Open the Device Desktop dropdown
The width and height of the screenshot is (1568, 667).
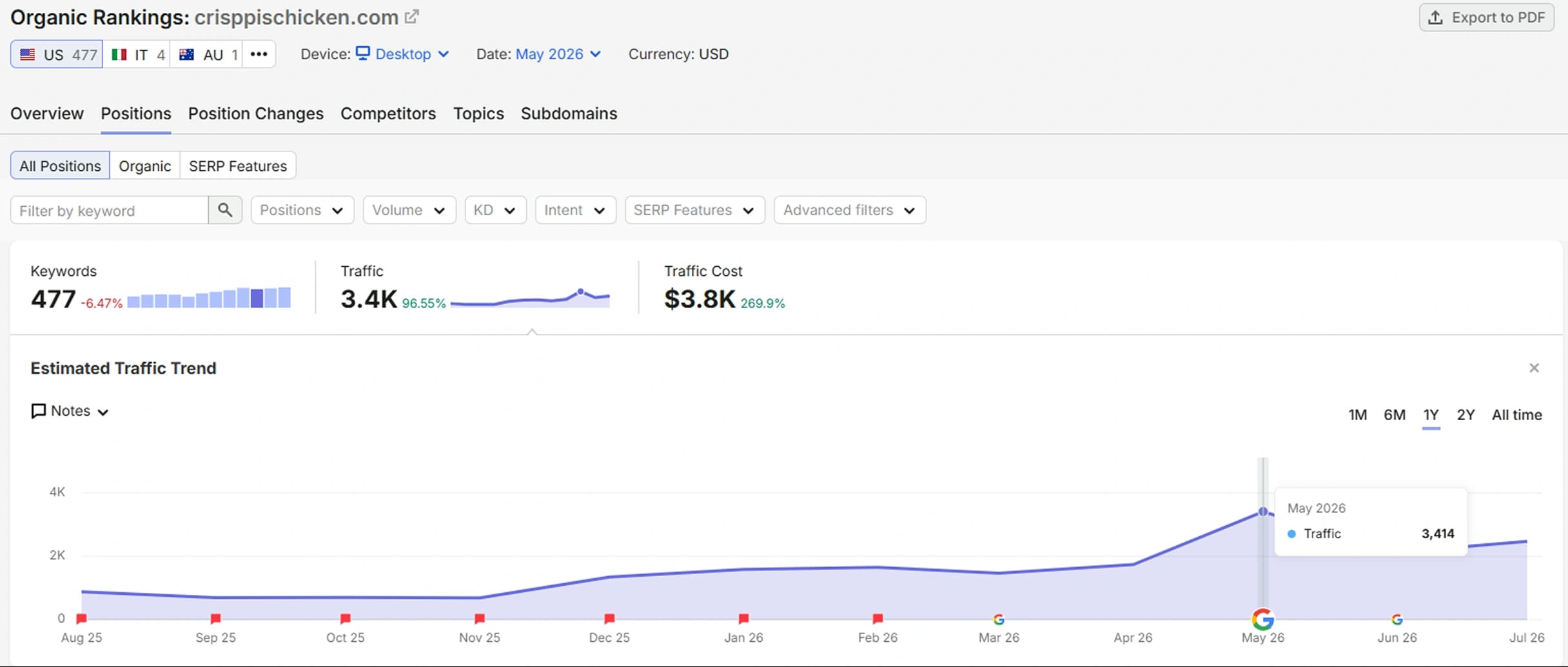[x=403, y=54]
